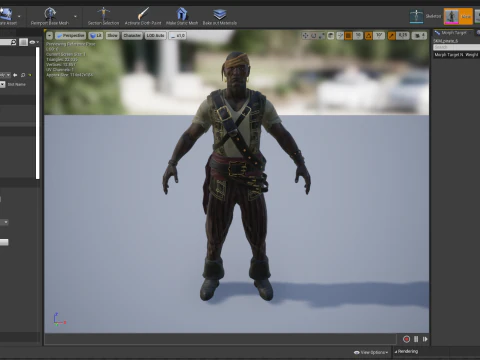
Task: Click the grid view button in left panel
Action: (23, 42)
